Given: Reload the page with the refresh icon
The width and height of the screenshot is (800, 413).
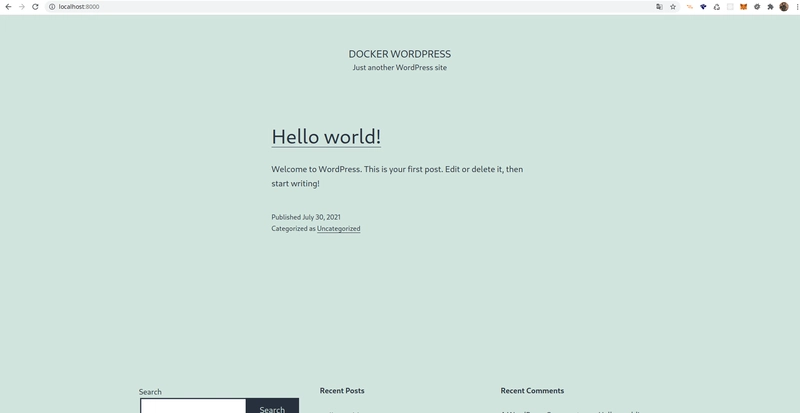Looking at the screenshot, I should coord(35,7).
